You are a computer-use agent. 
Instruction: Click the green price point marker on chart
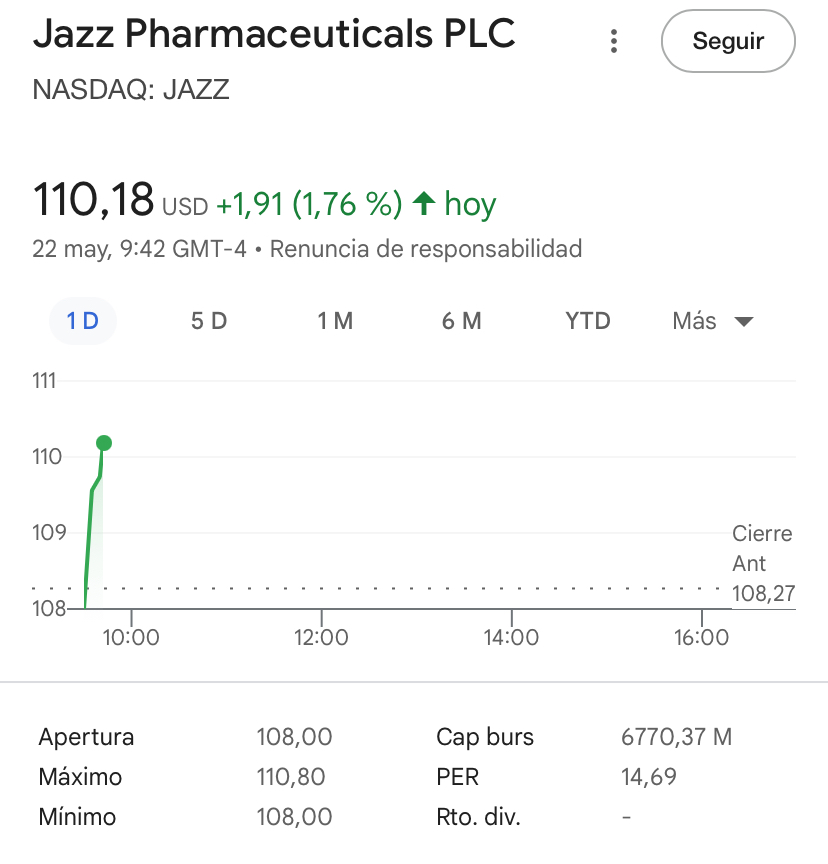point(104,442)
